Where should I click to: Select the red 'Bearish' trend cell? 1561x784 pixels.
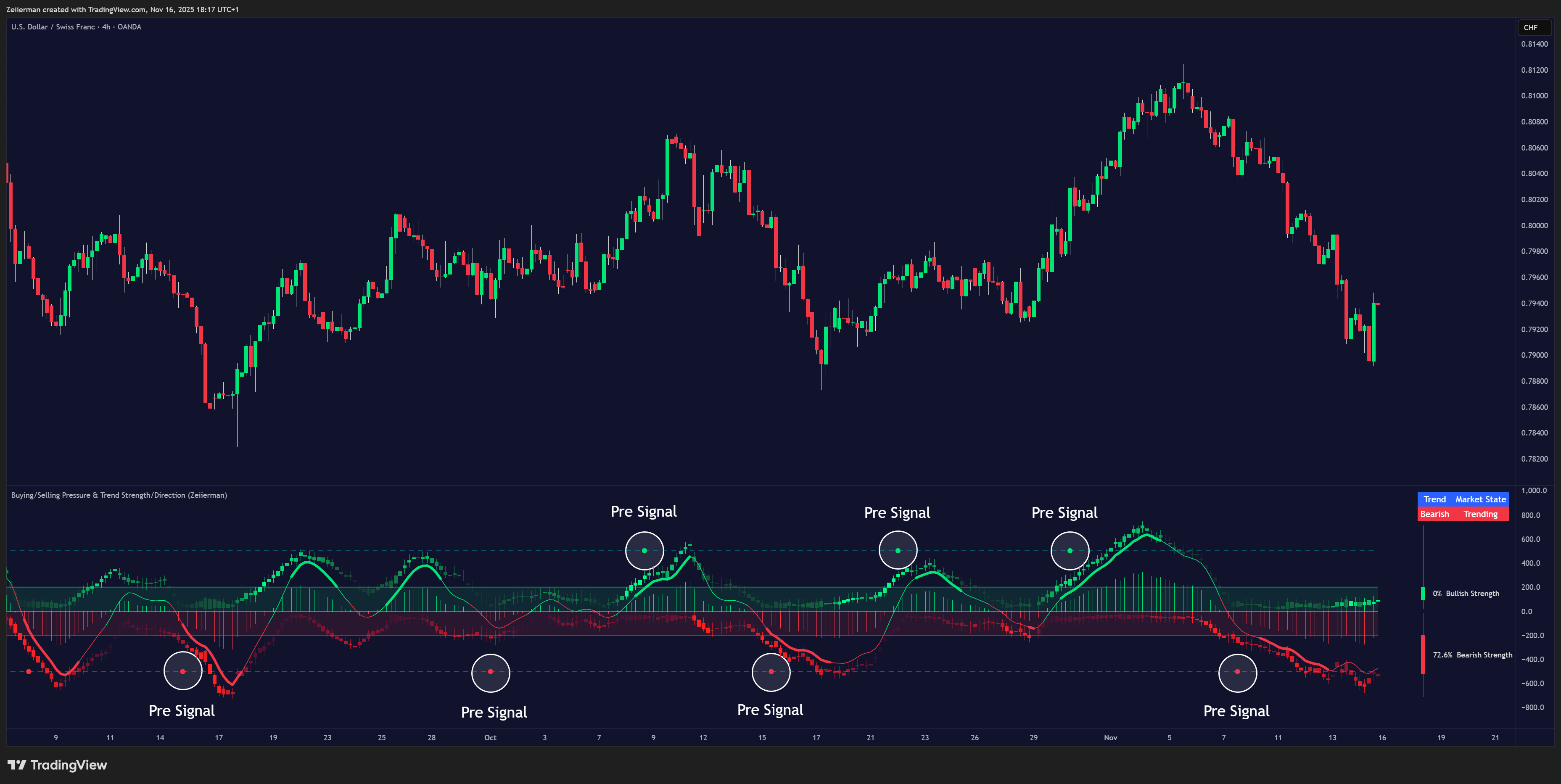1434,514
